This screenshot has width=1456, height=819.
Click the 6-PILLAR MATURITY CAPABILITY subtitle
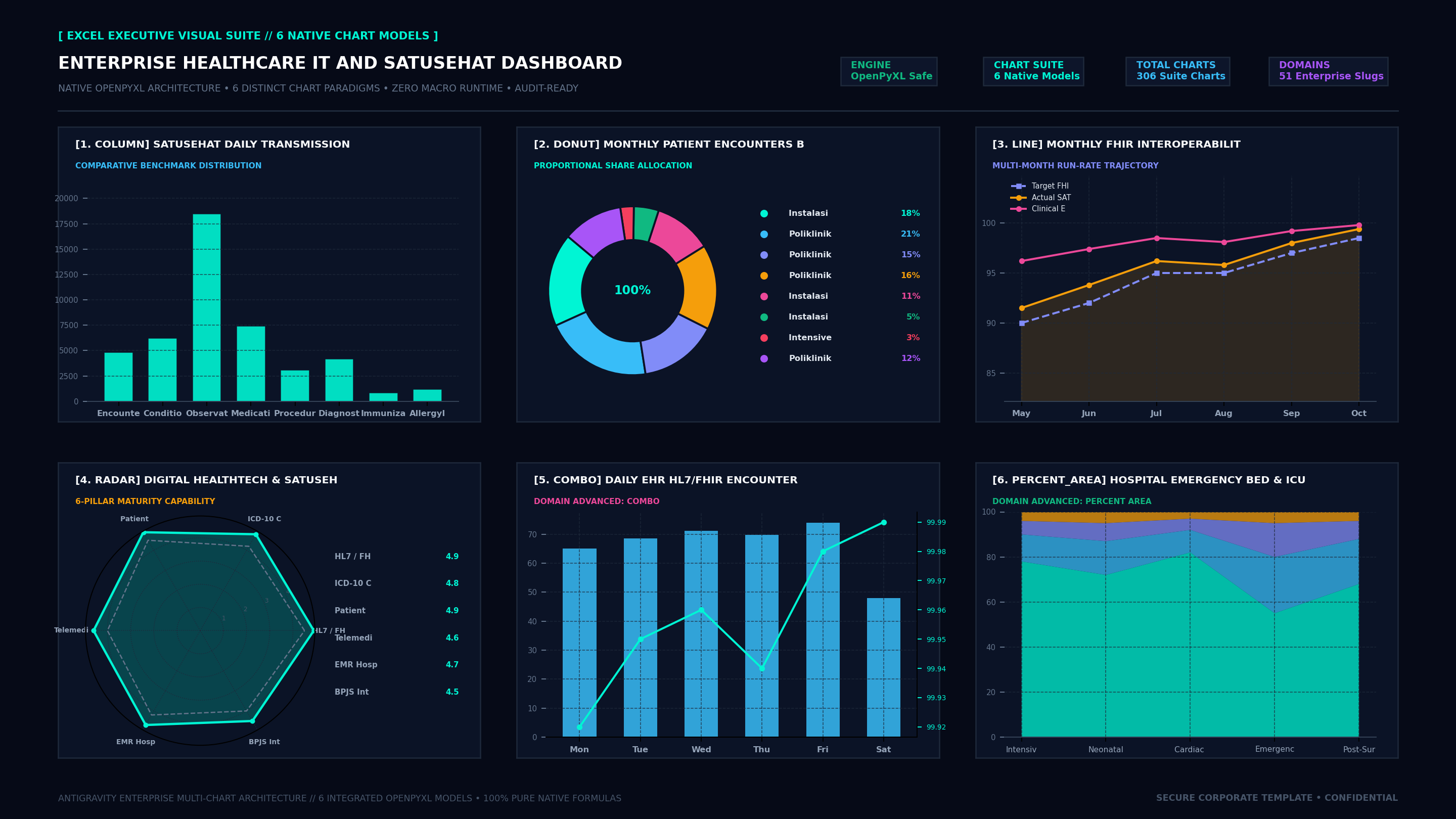click(x=145, y=502)
